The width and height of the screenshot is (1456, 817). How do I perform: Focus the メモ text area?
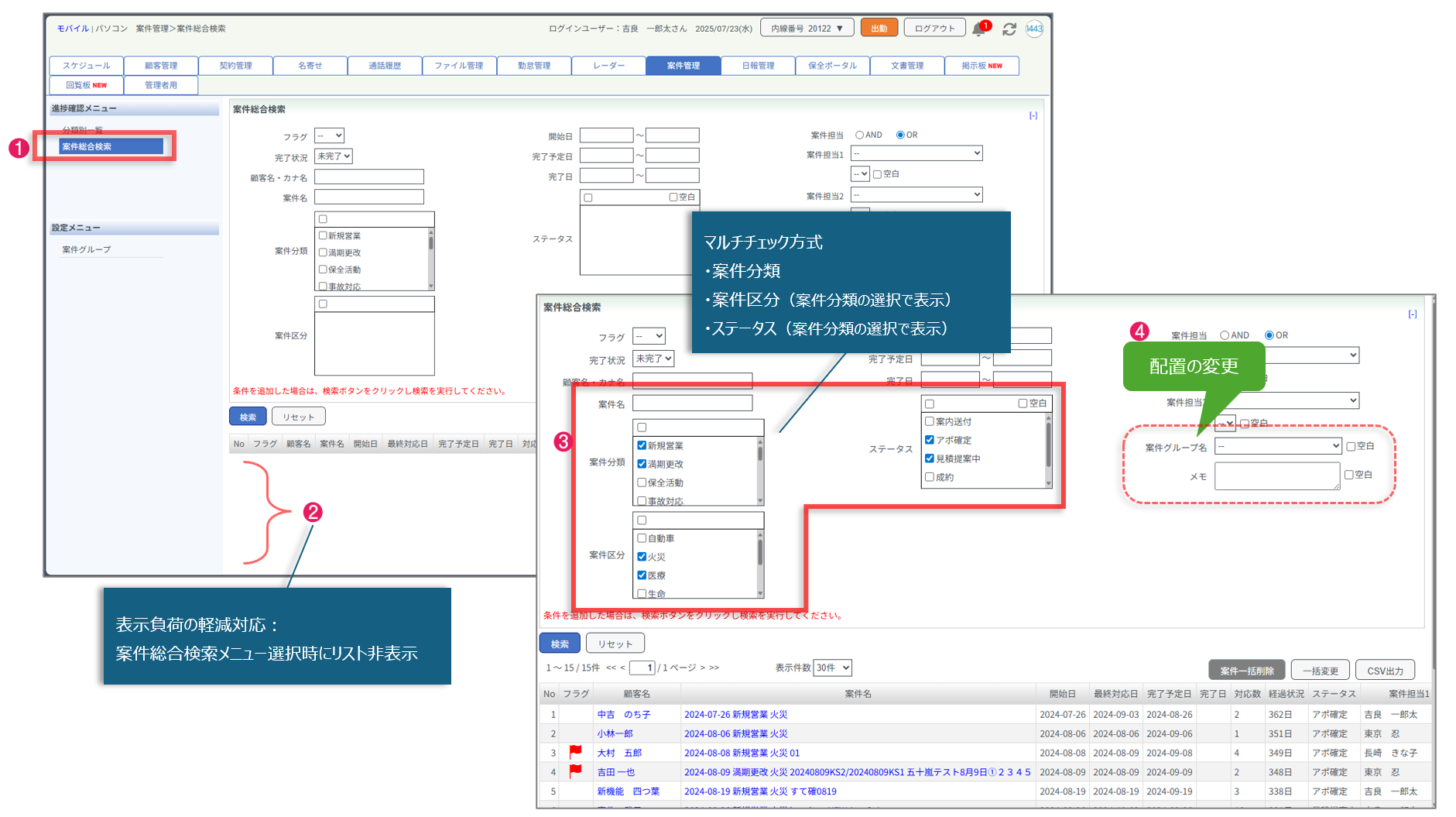point(1277,475)
